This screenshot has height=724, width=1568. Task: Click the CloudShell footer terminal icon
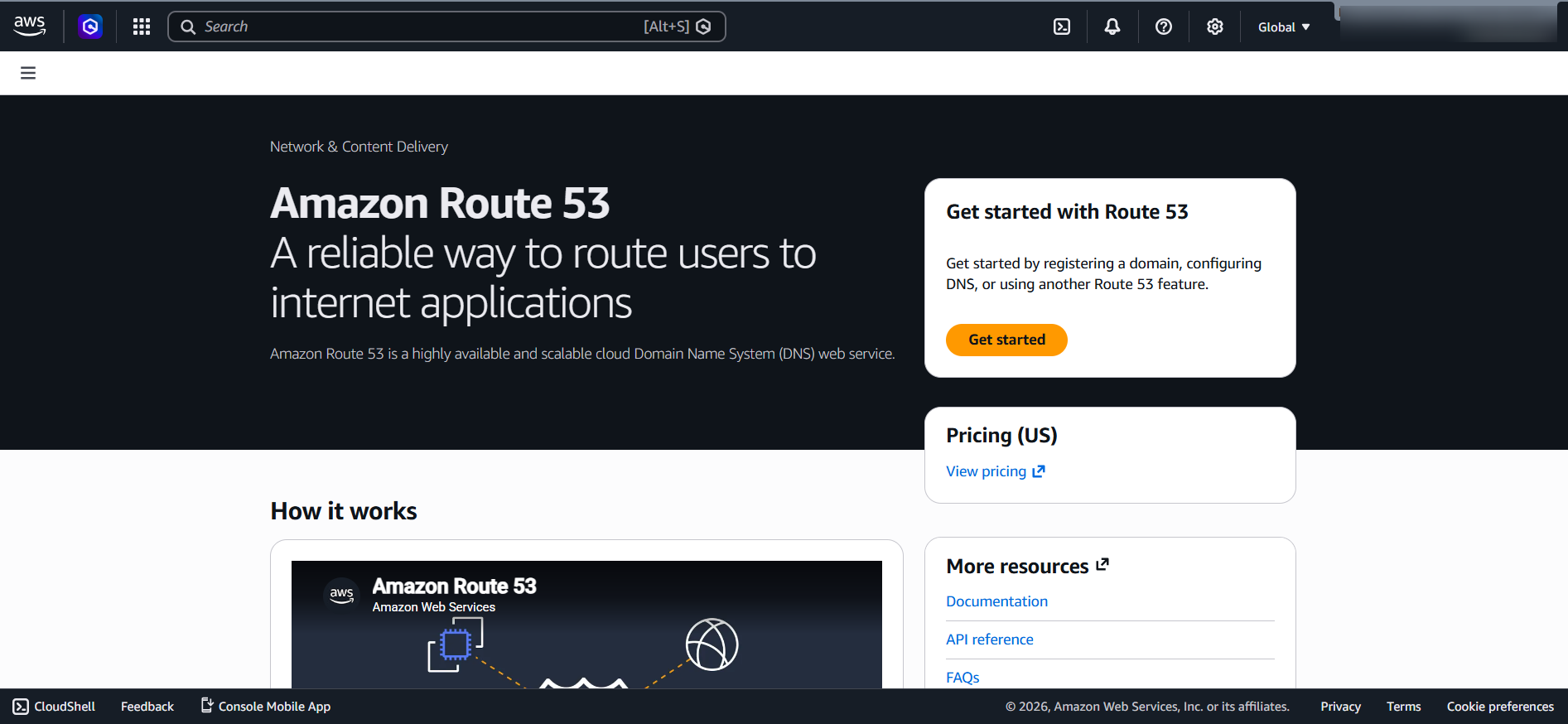[x=21, y=707]
